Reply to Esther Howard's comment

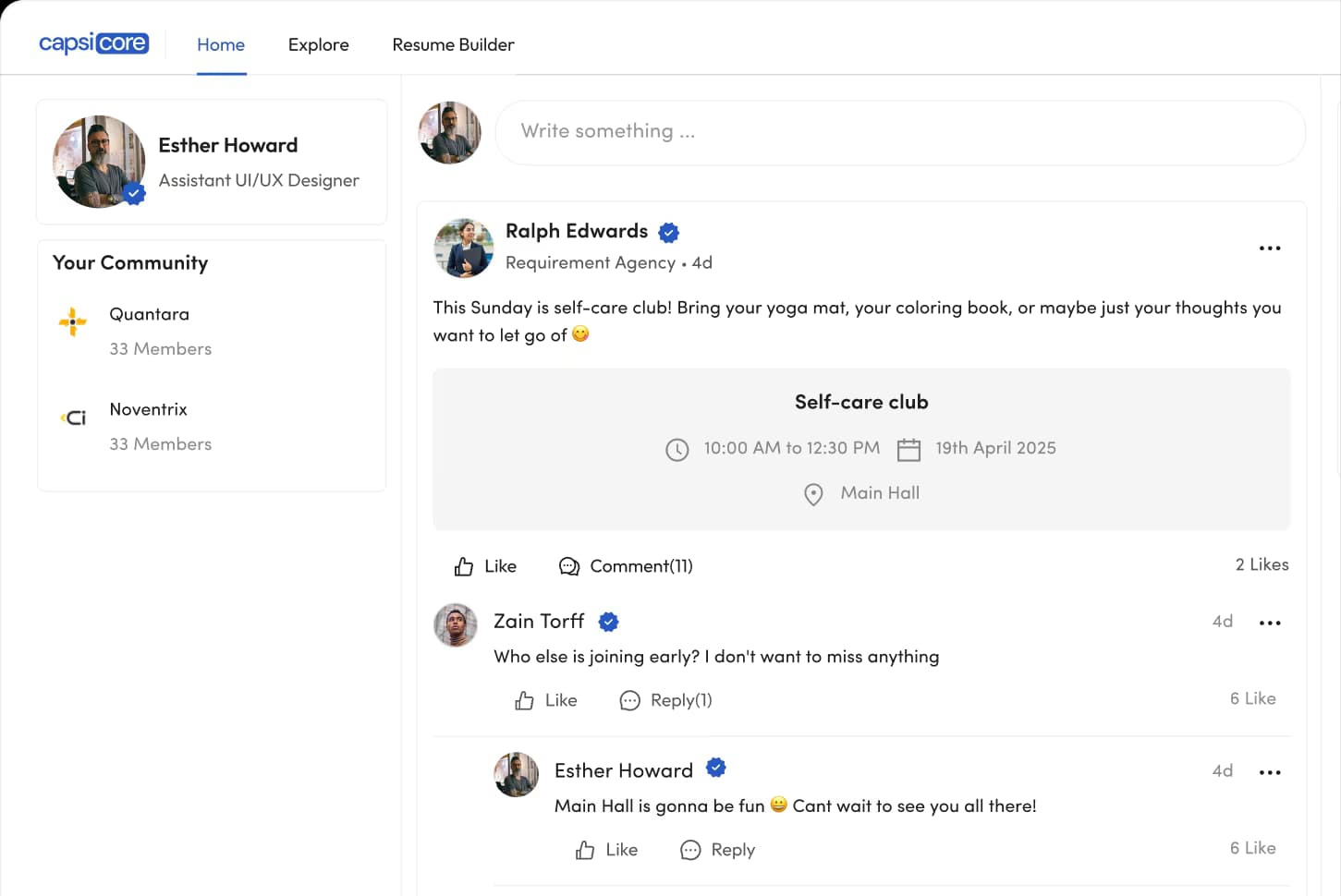click(717, 850)
